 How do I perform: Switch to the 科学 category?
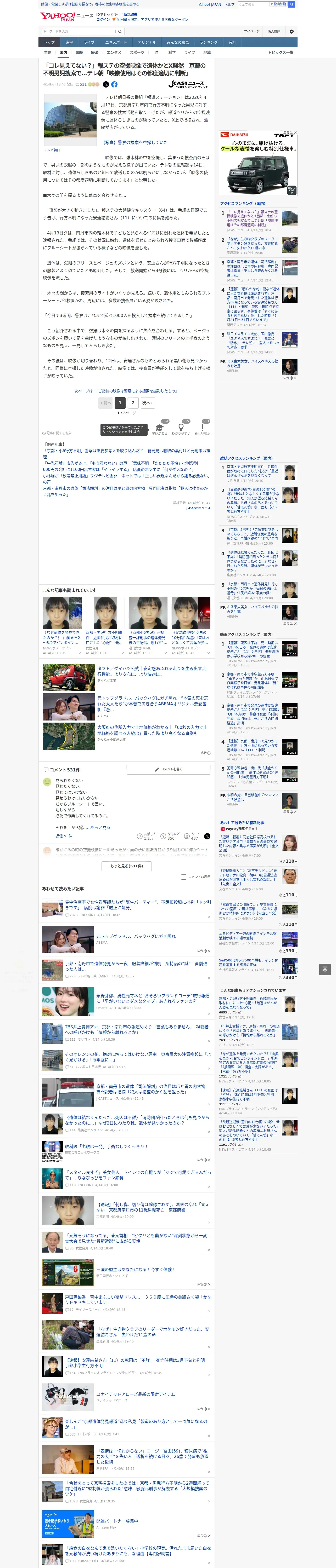click(x=172, y=52)
